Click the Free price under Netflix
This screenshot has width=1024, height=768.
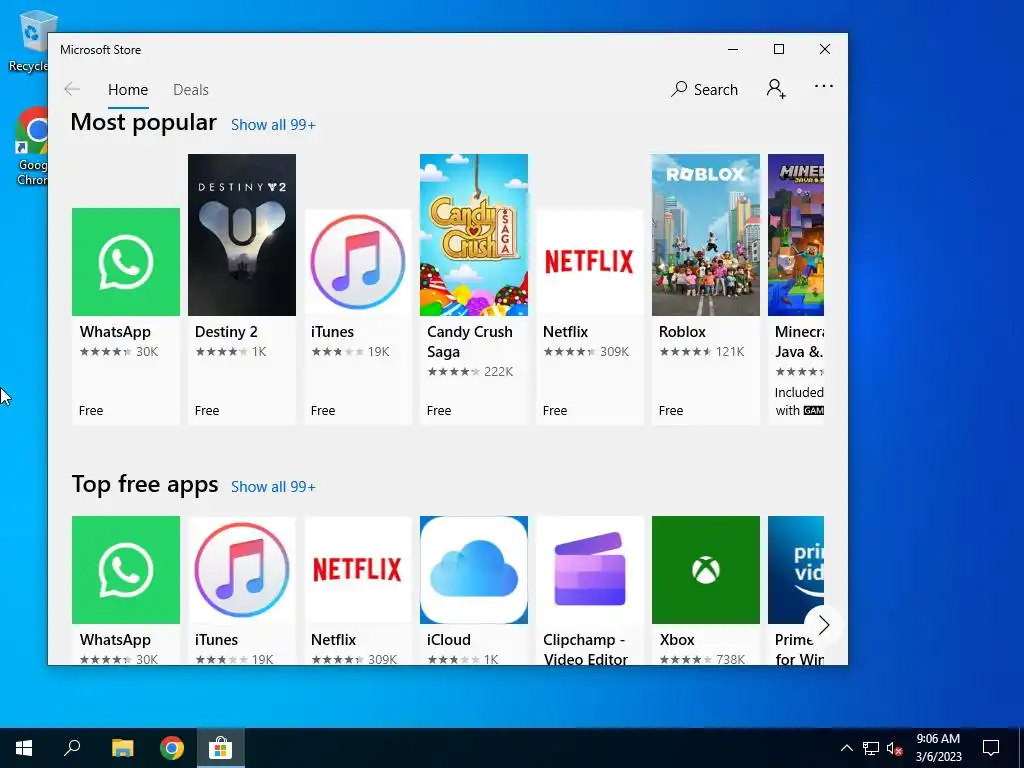[x=554, y=411]
